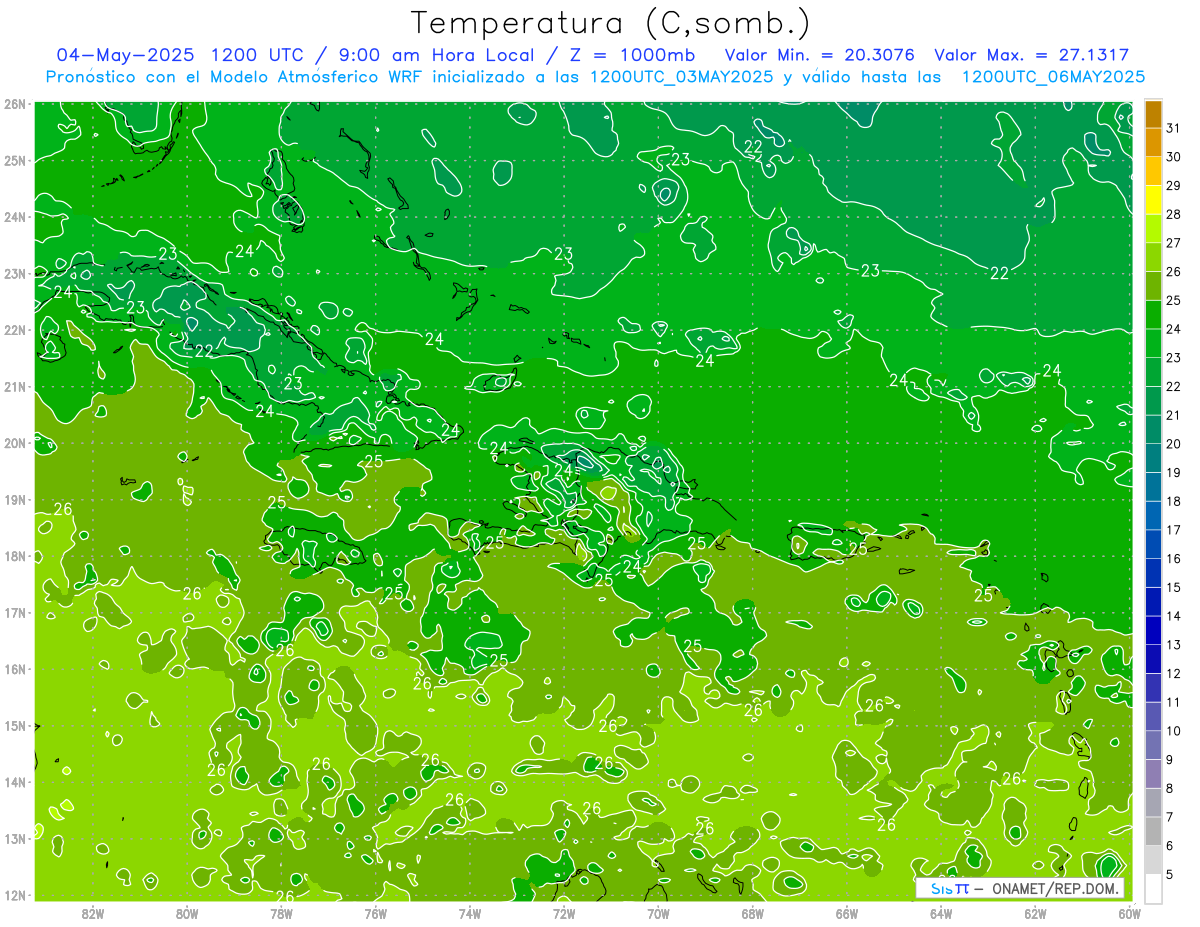
Task: Click the 17N latitude axis label
Action: tap(14, 612)
